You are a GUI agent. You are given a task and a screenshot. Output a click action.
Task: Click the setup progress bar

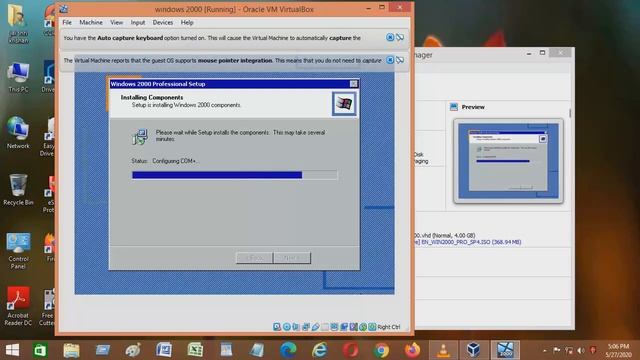(x=235, y=175)
